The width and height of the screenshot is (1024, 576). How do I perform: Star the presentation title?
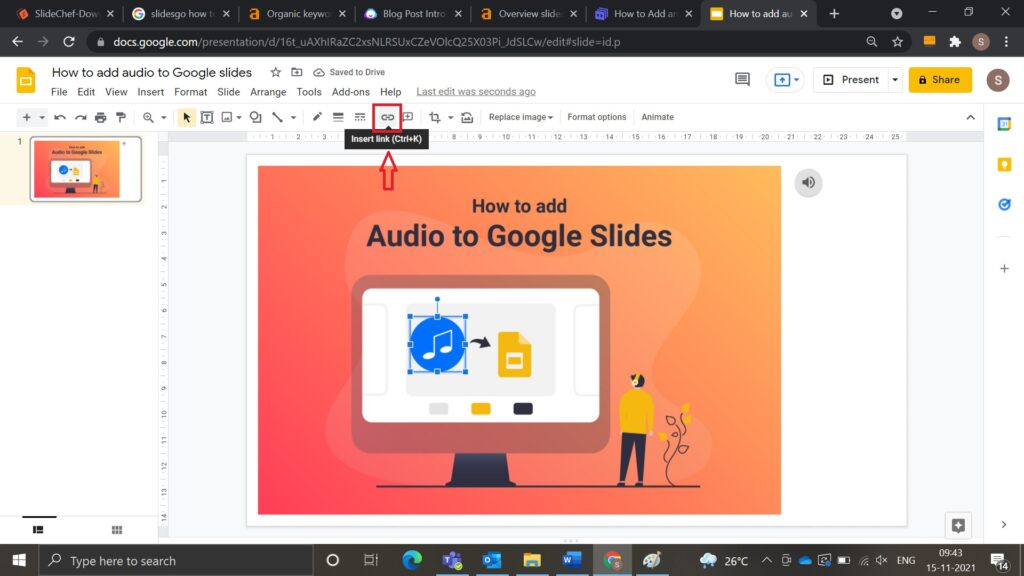click(x=276, y=72)
